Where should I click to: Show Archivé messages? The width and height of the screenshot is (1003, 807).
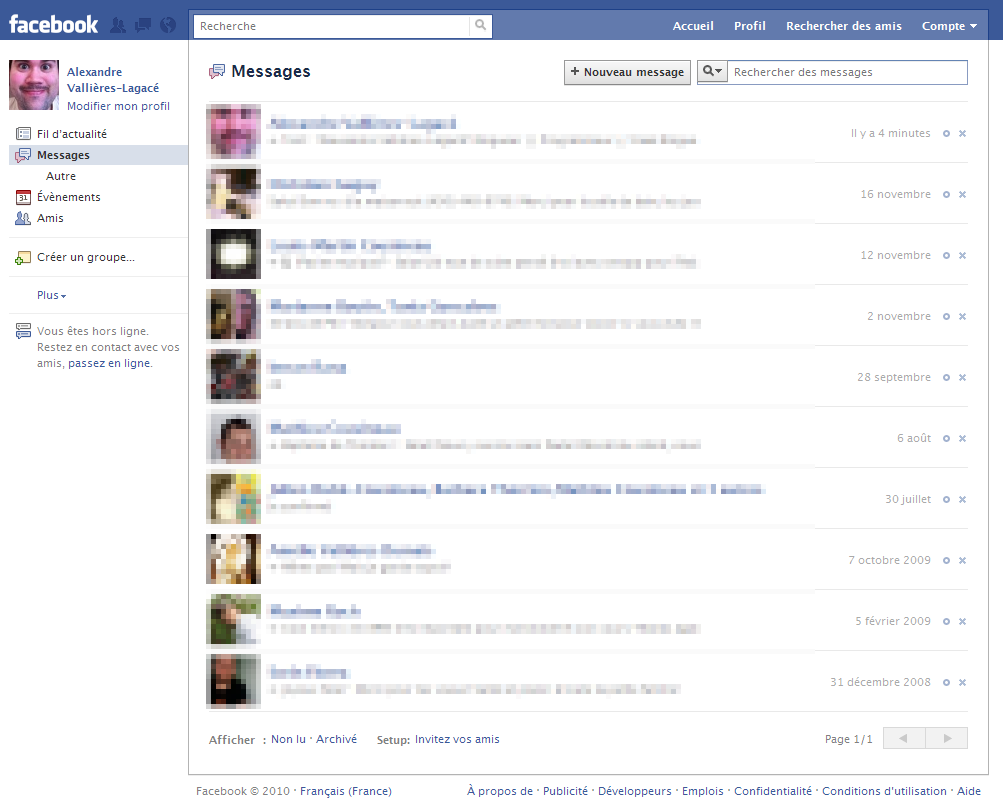(336, 739)
